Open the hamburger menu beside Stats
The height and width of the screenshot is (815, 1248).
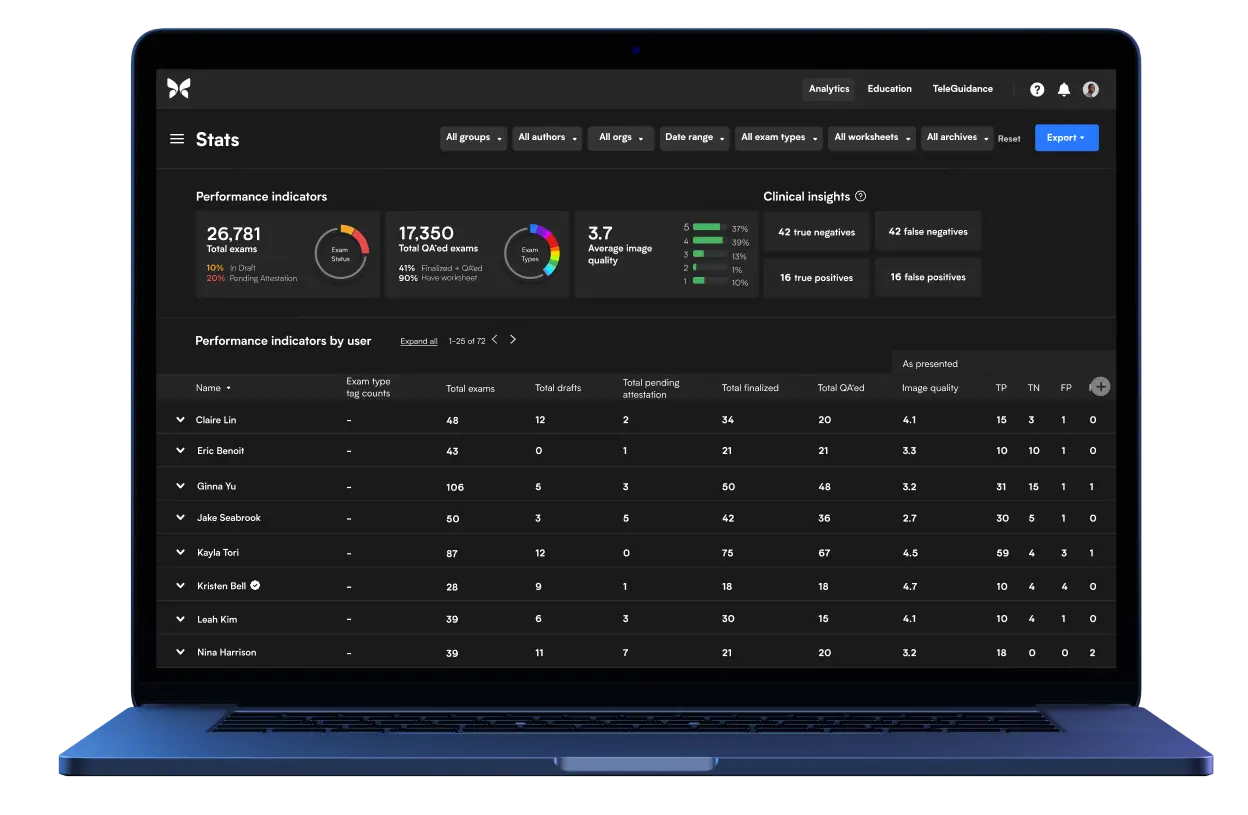point(177,139)
